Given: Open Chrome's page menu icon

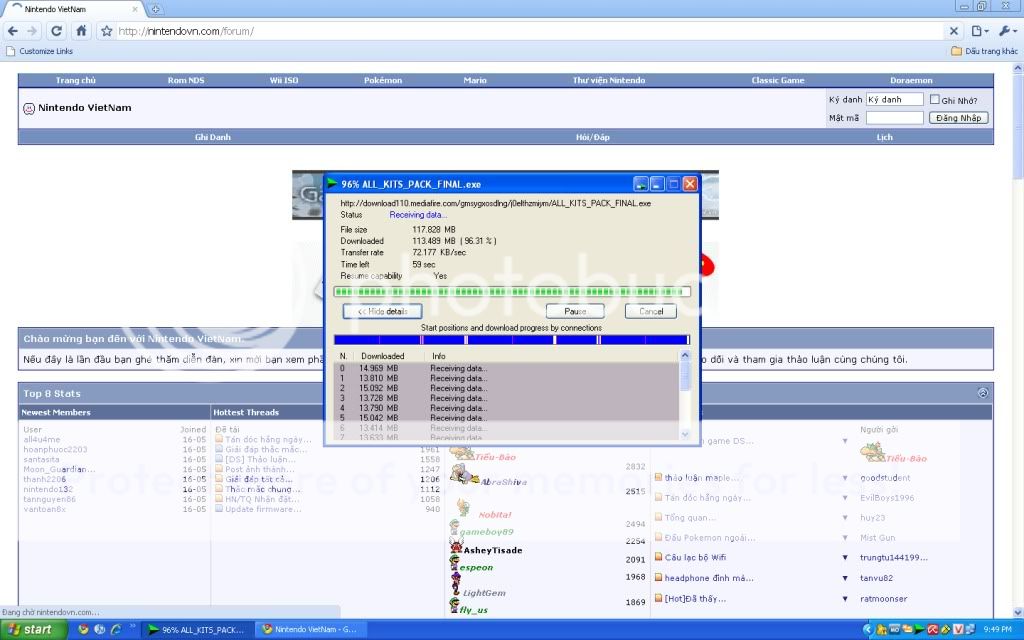Looking at the screenshot, I should point(979,31).
